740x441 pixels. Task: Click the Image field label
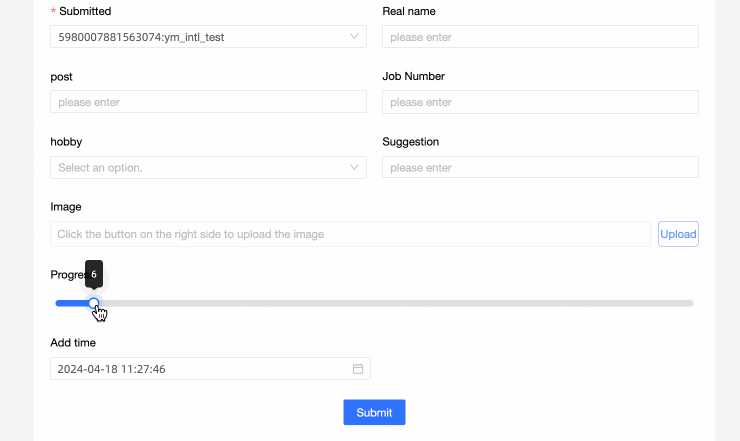tap(66, 207)
